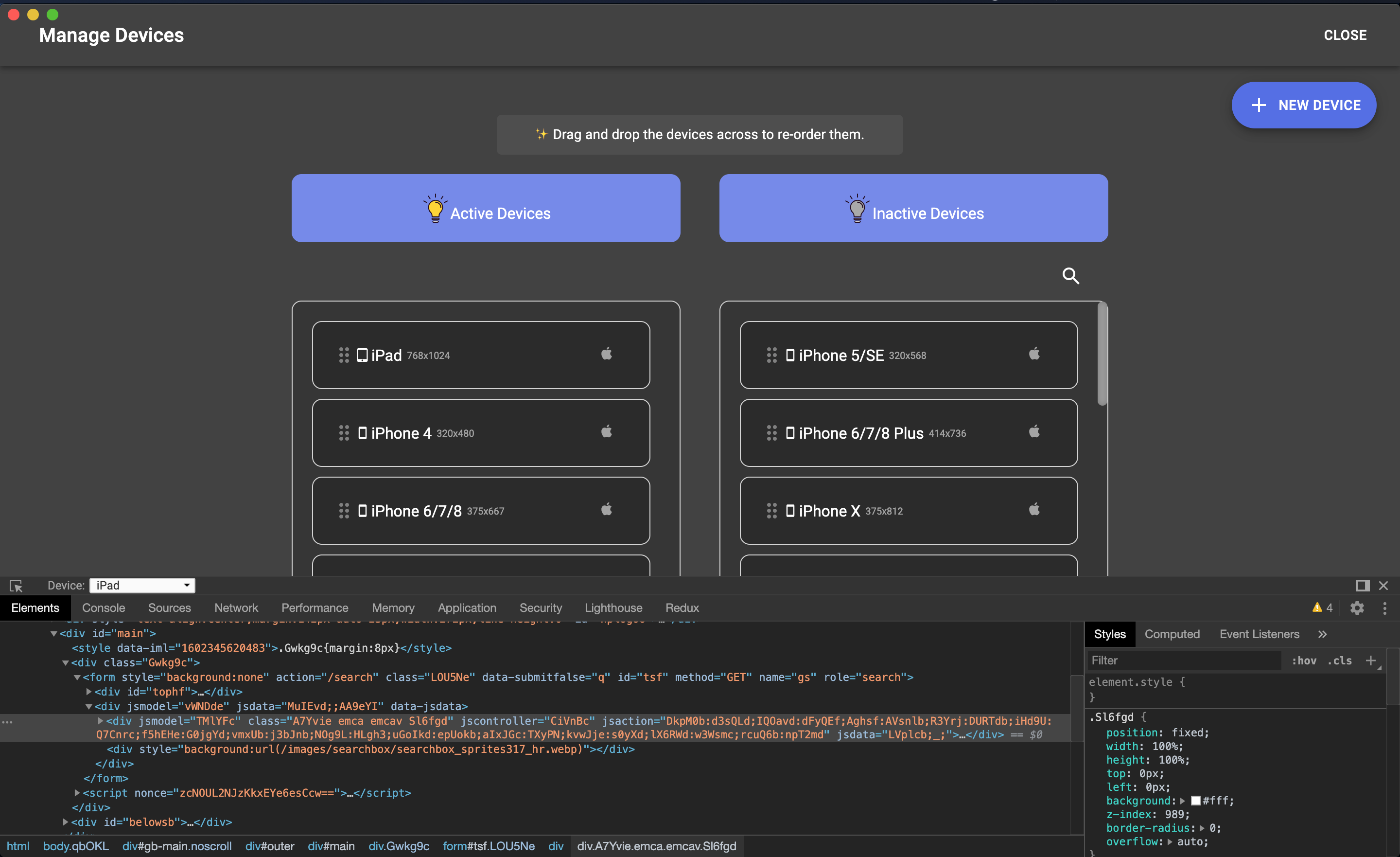Open the Redux tab
The height and width of the screenshot is (857, 1400).
point(682,608)
